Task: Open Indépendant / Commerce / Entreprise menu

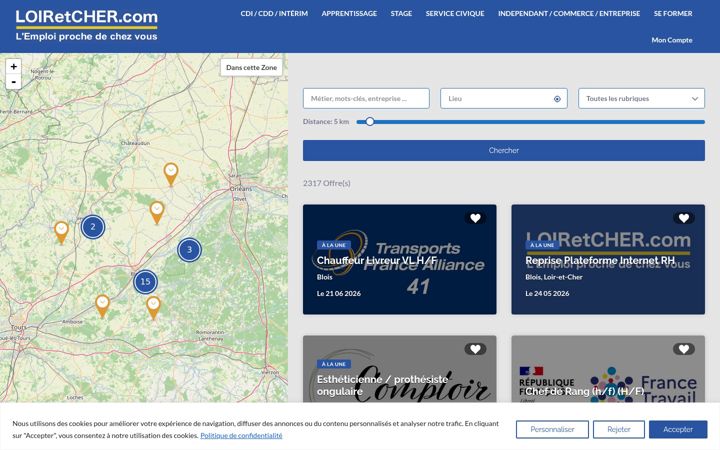Action: pos(569,14)
